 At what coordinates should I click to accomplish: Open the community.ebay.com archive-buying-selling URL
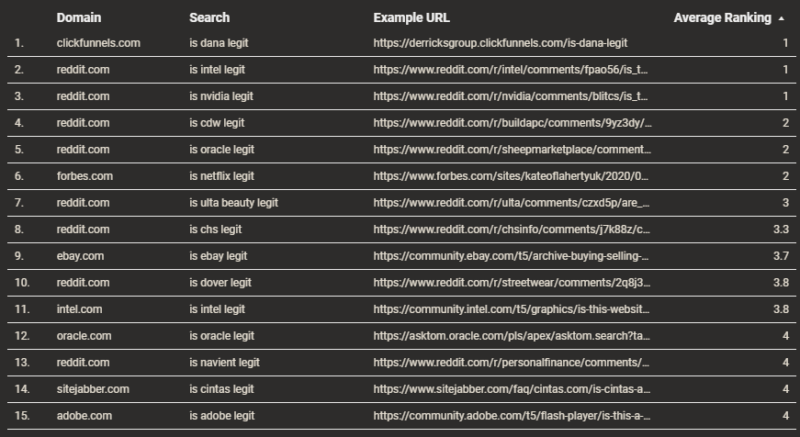coord(512,254)
